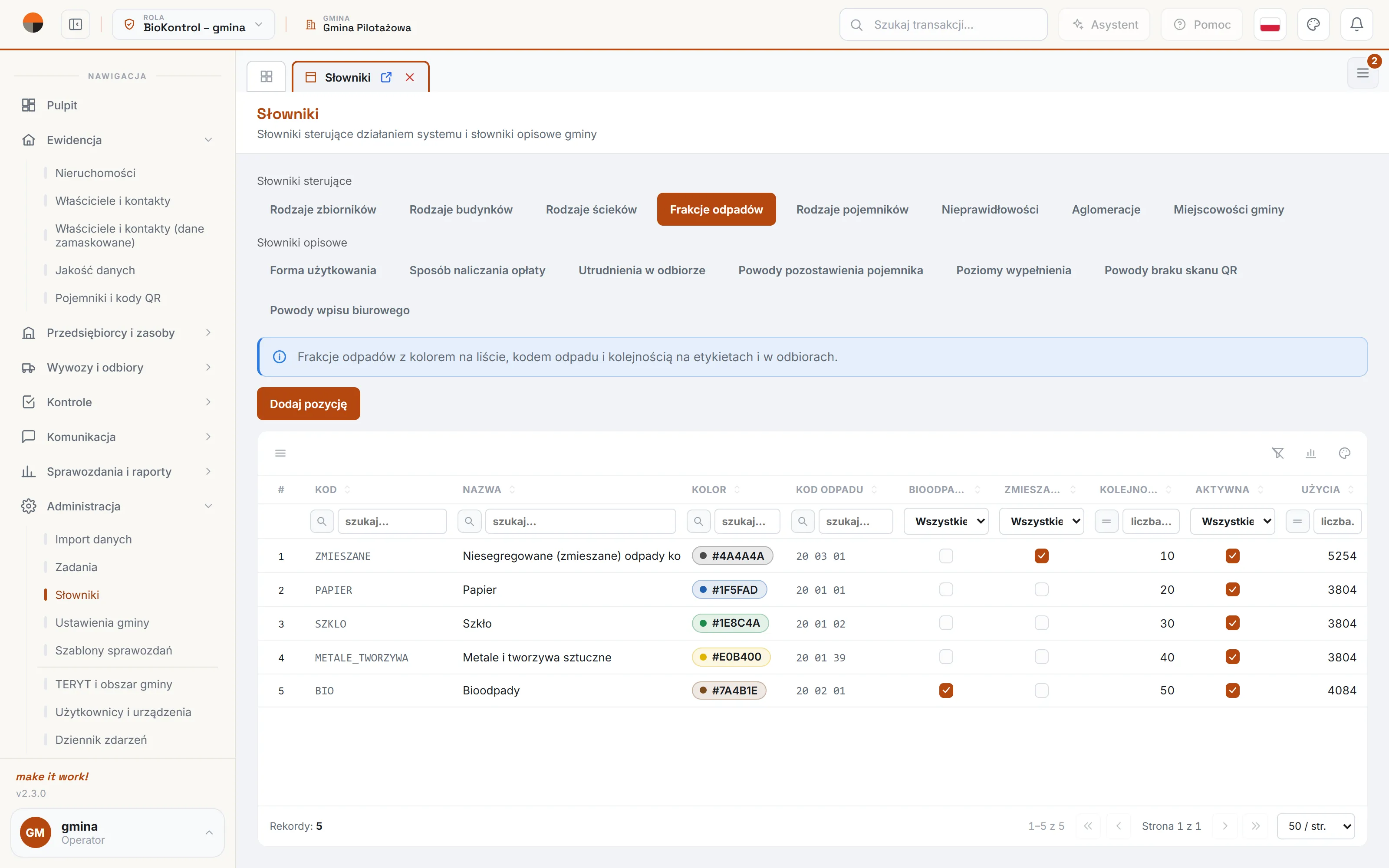Open Pomoc help button
This screenshot has width=1389, height=868.
pos(1202,24)
